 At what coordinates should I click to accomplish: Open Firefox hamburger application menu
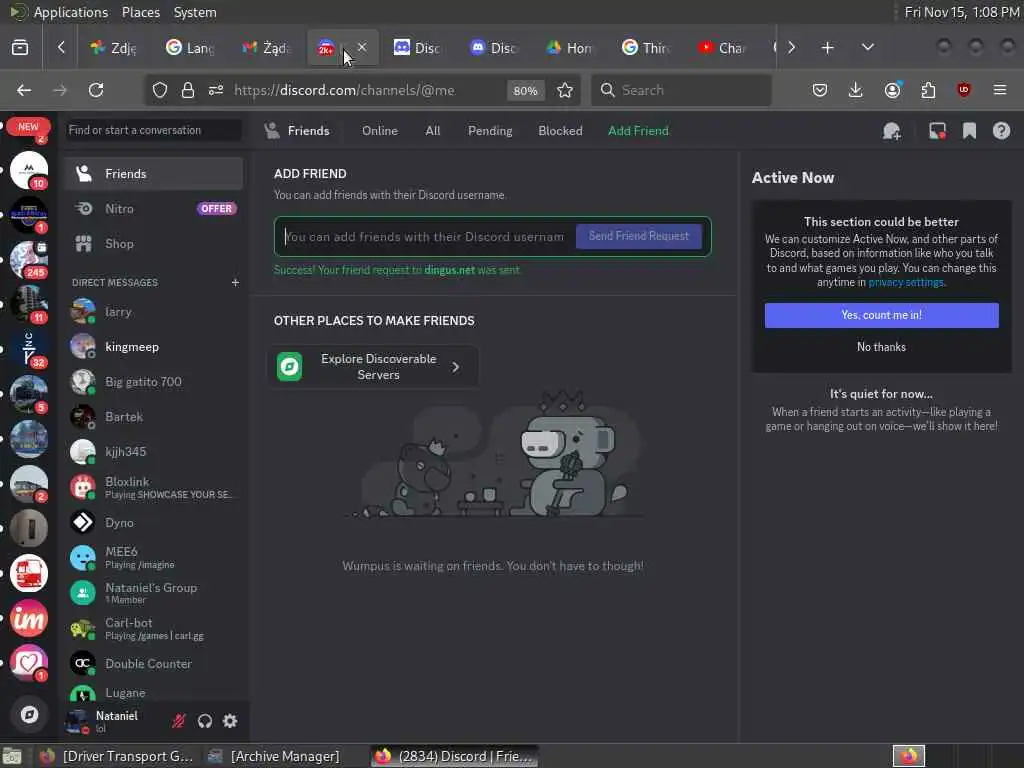point(1000,90)
